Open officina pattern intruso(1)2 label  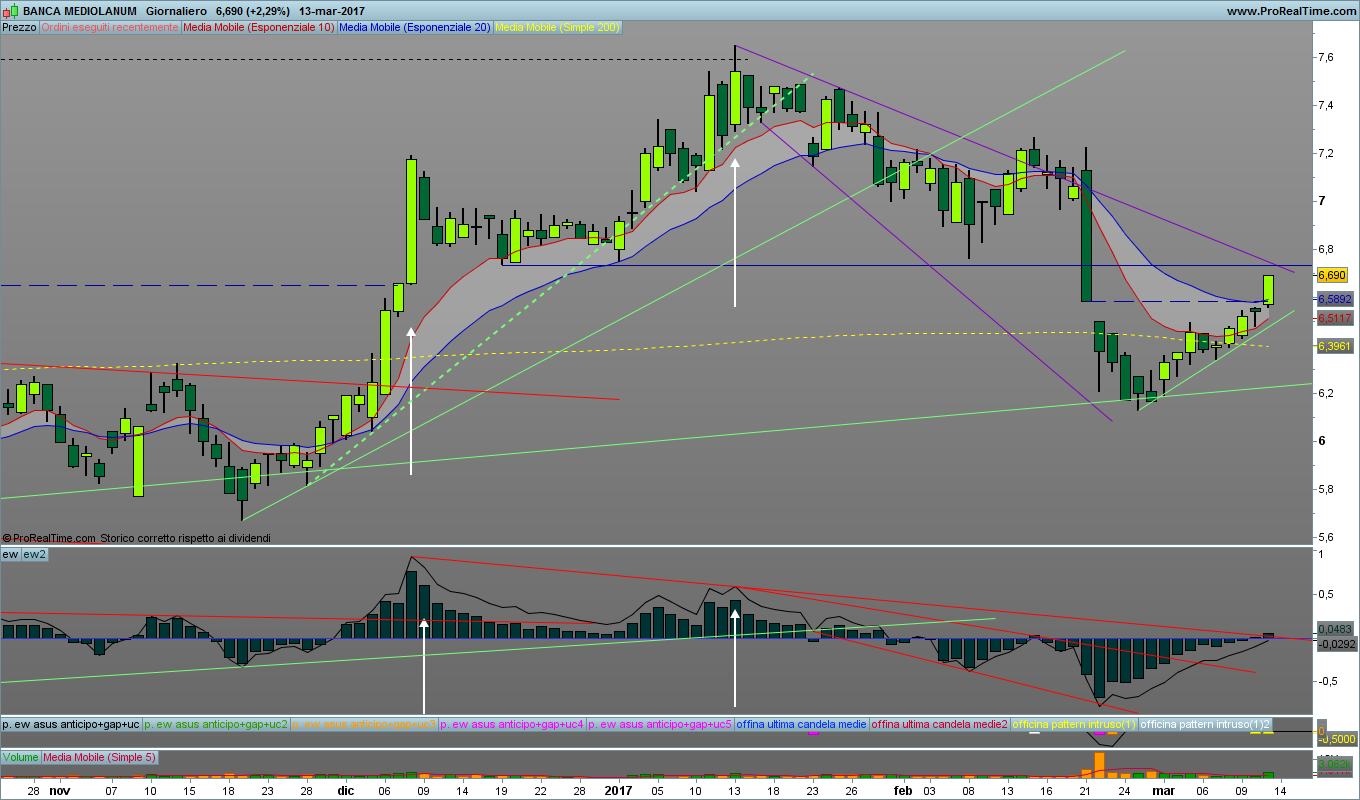[1205, 724]
